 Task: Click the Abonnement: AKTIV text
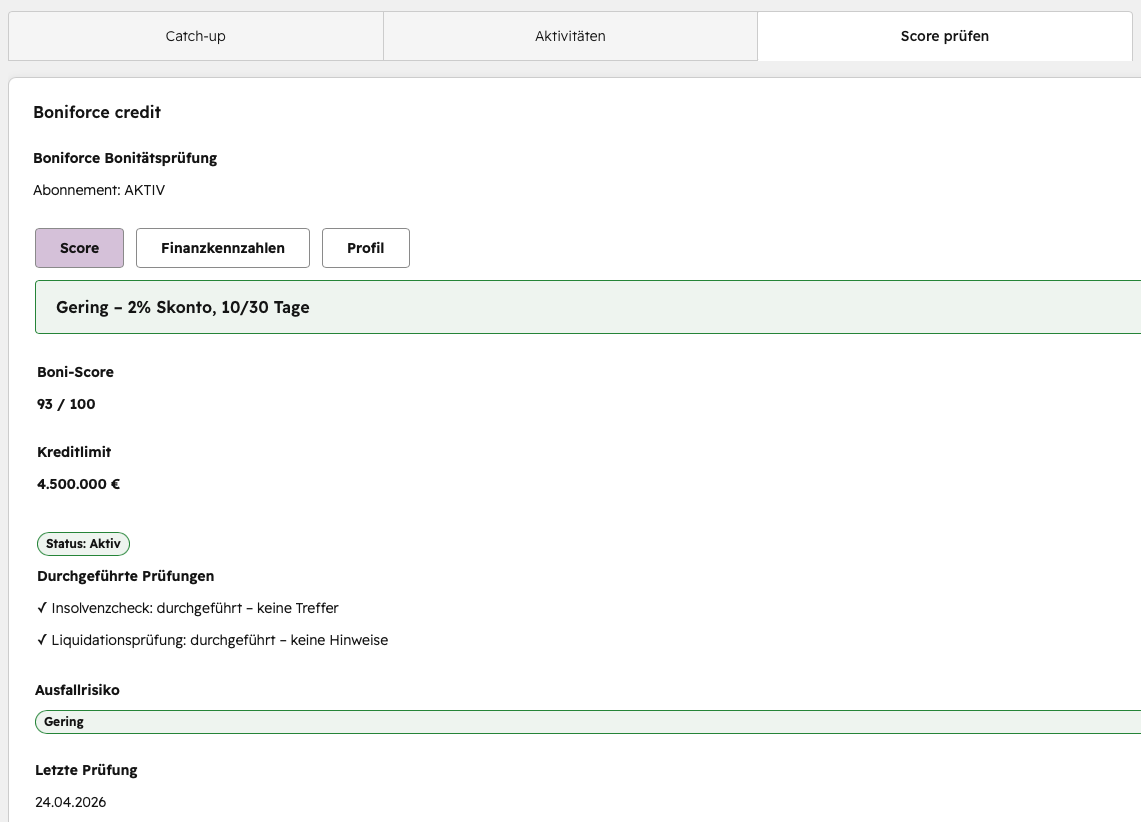click(99, 190)
